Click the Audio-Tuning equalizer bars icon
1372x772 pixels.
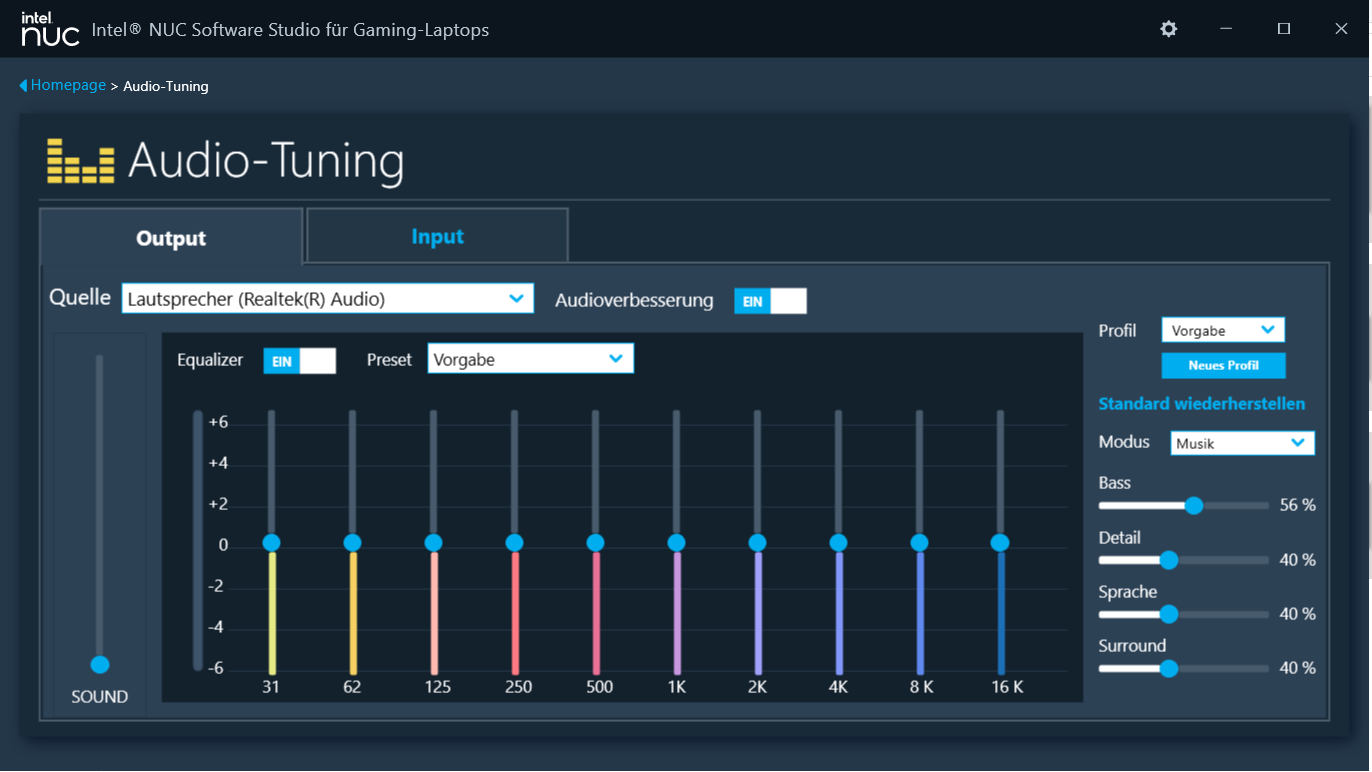(80, 161)
